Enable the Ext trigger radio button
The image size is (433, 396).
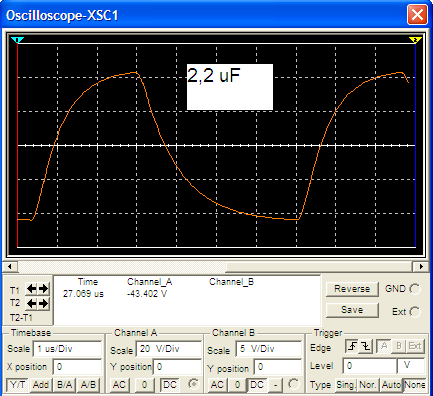[x=415, y=312]
